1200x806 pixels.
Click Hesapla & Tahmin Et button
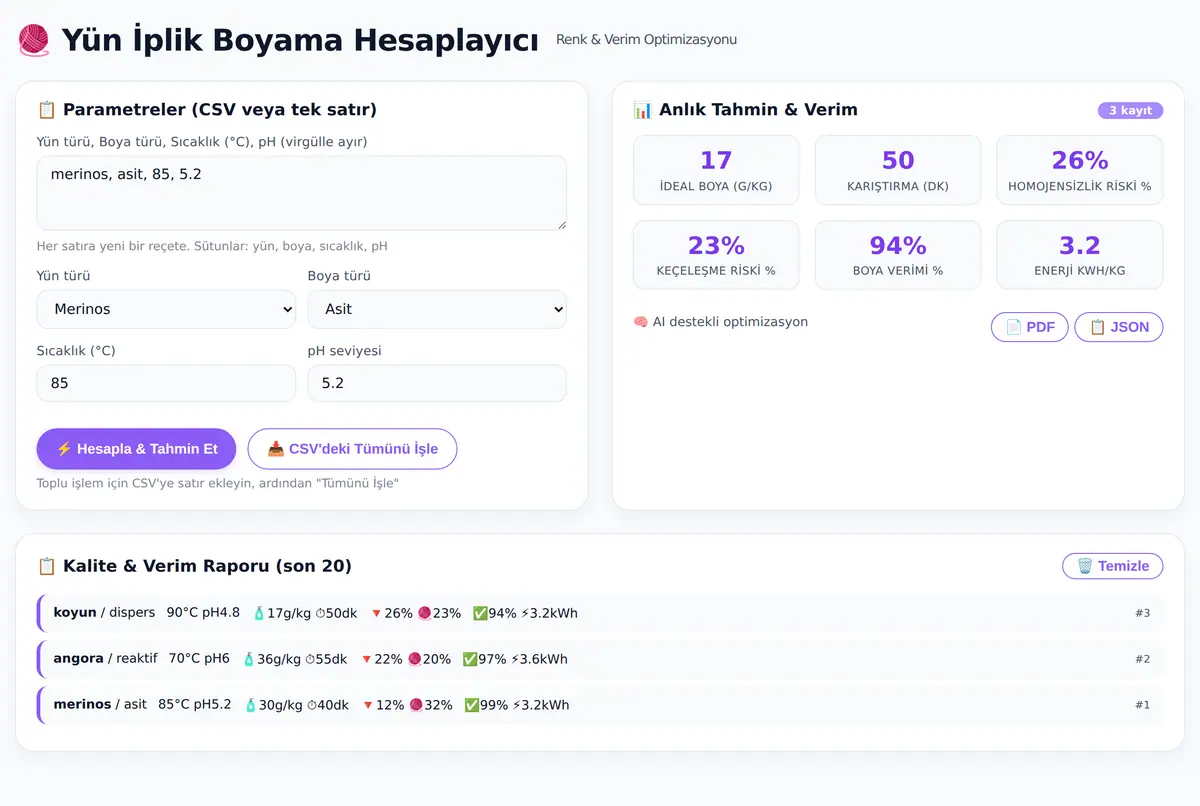coord(136,449)
